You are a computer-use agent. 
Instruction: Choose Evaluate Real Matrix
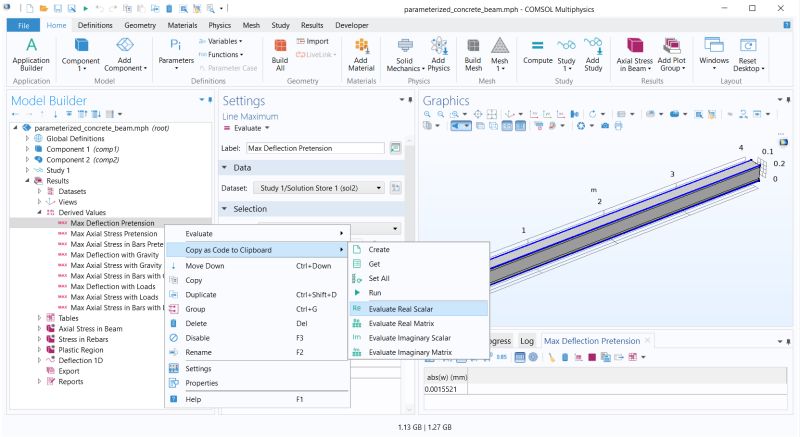(419, 323)
